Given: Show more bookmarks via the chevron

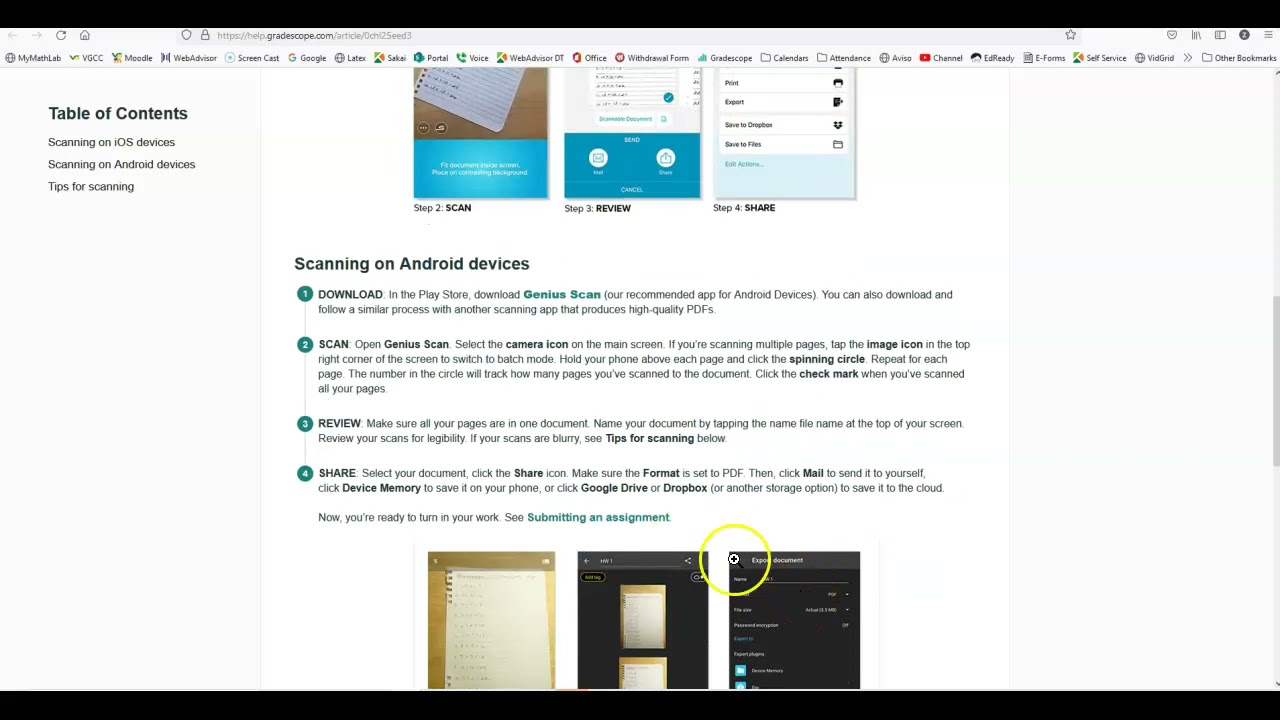Looking at the screenshot, I should point(1188,58).
